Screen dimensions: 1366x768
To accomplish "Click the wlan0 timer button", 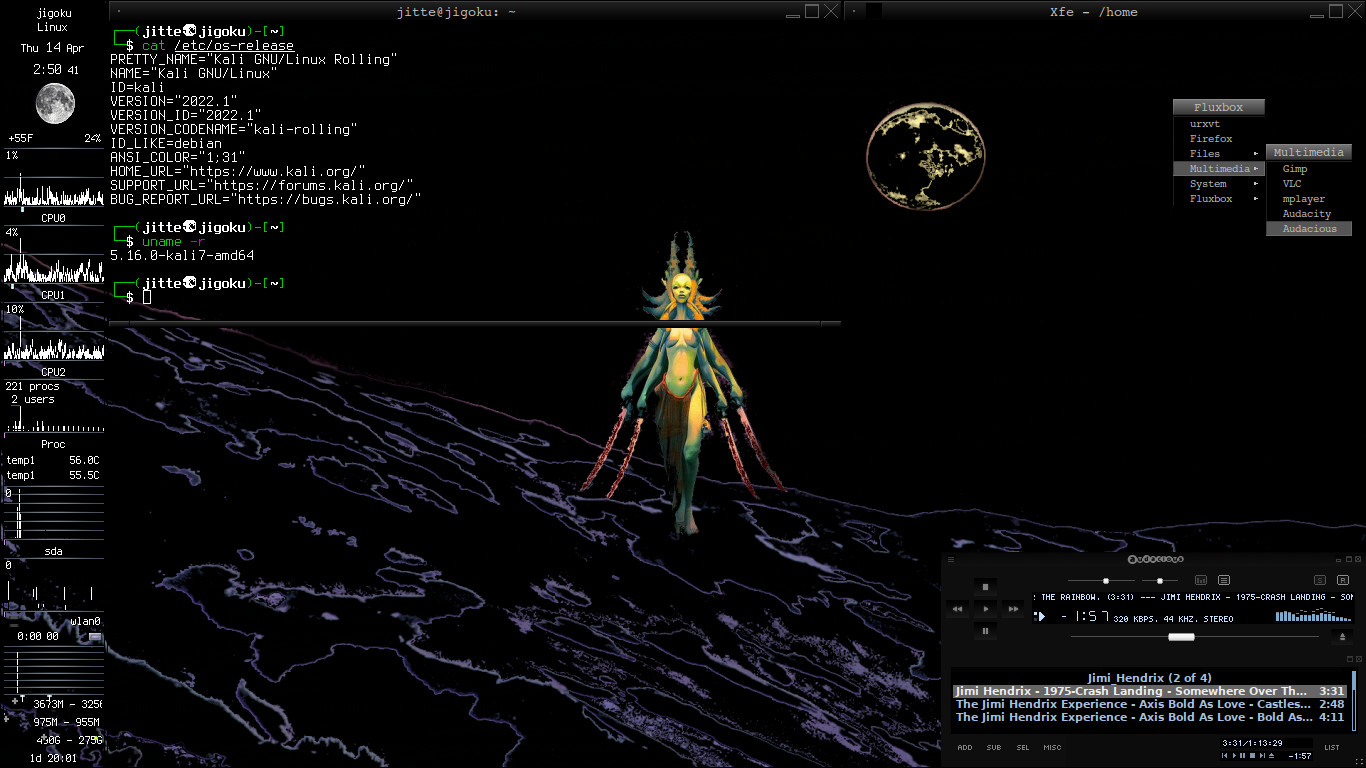I will (95, 636).
